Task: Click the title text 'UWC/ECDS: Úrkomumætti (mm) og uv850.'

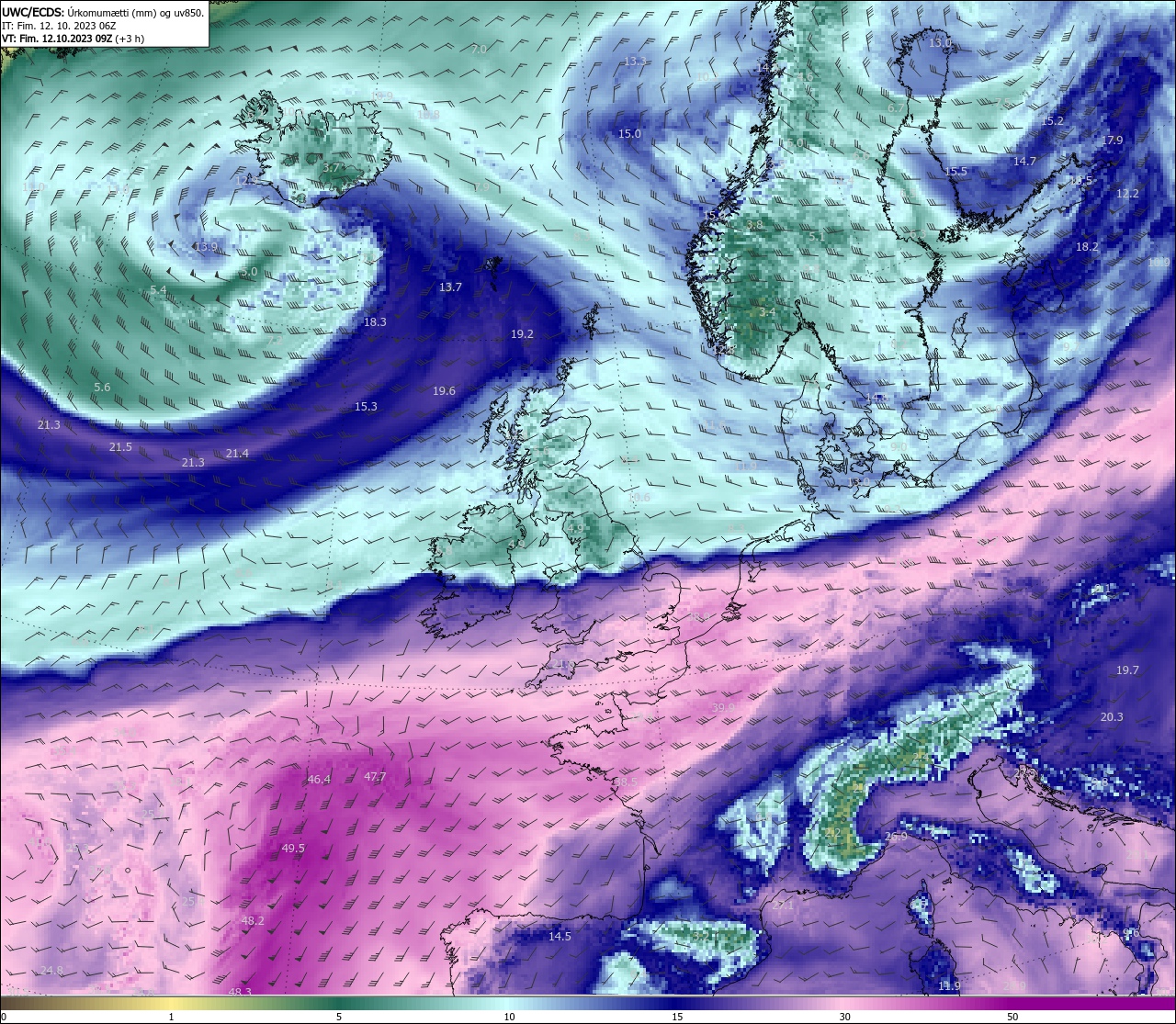Action: pos(103,12)
